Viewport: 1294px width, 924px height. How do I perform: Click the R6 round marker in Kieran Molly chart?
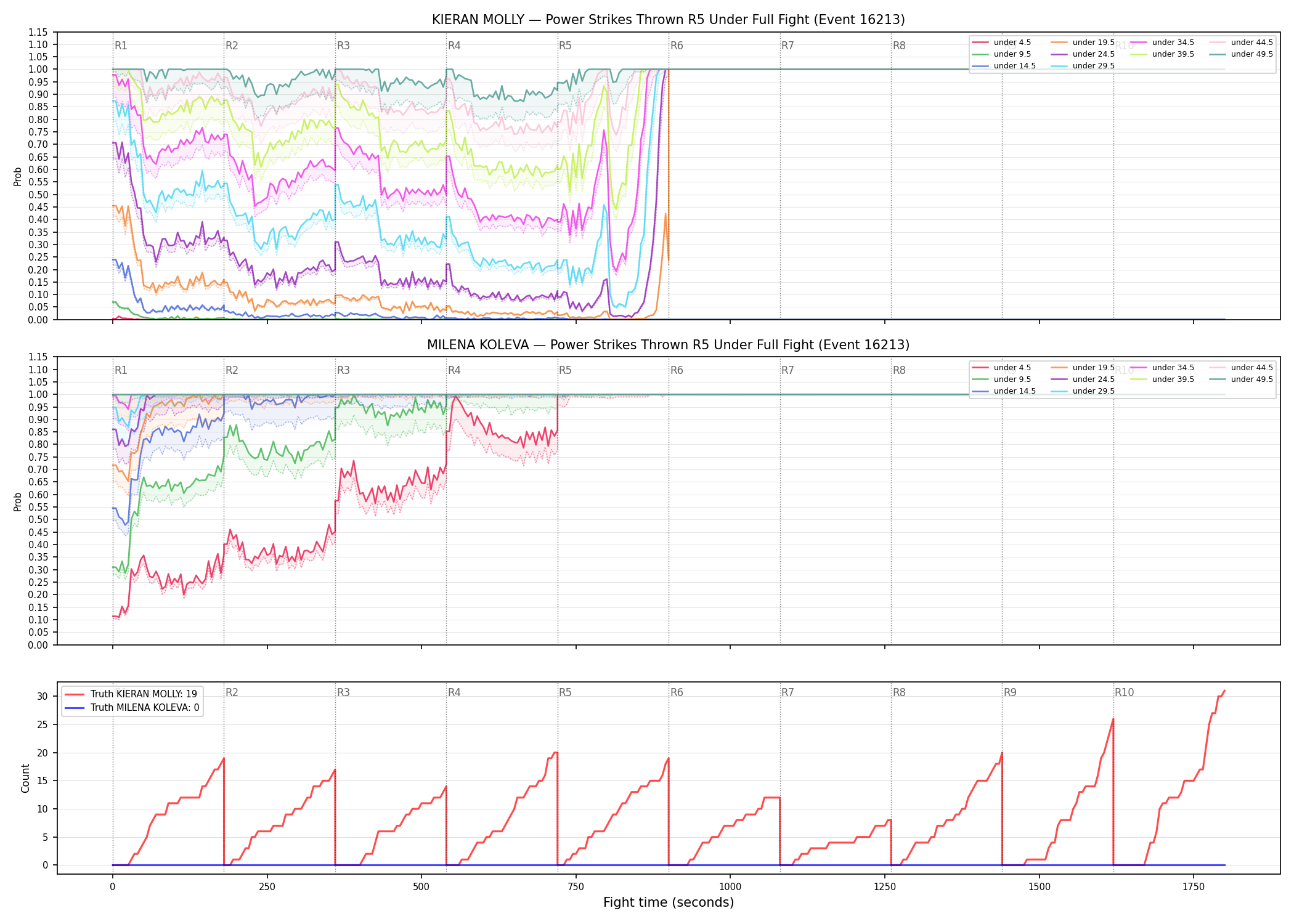(x=677, y=46)
